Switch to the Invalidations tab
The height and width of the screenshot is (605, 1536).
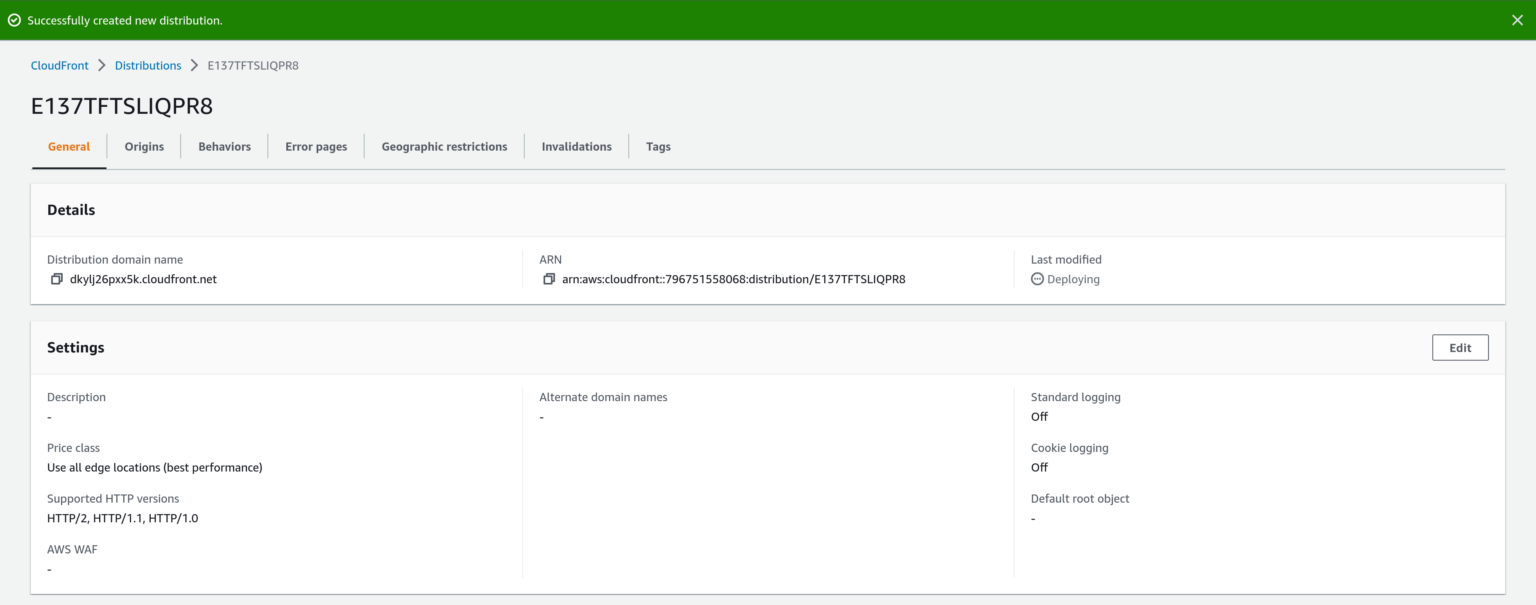(x=576, y=146)
